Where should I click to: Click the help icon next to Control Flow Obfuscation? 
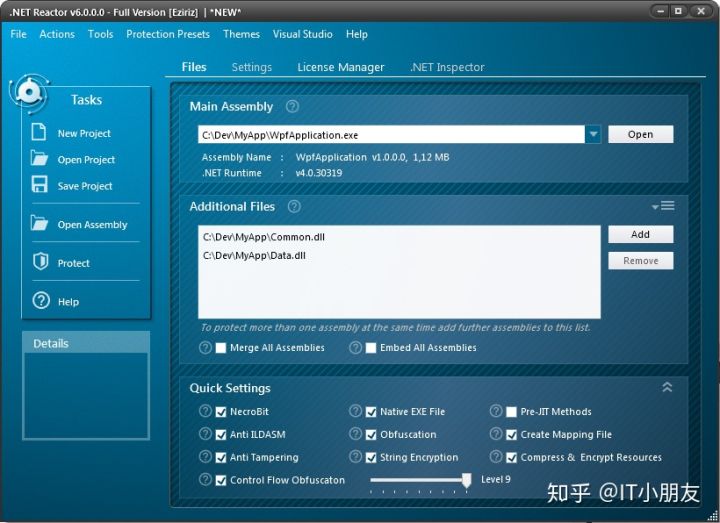point(205,480)
